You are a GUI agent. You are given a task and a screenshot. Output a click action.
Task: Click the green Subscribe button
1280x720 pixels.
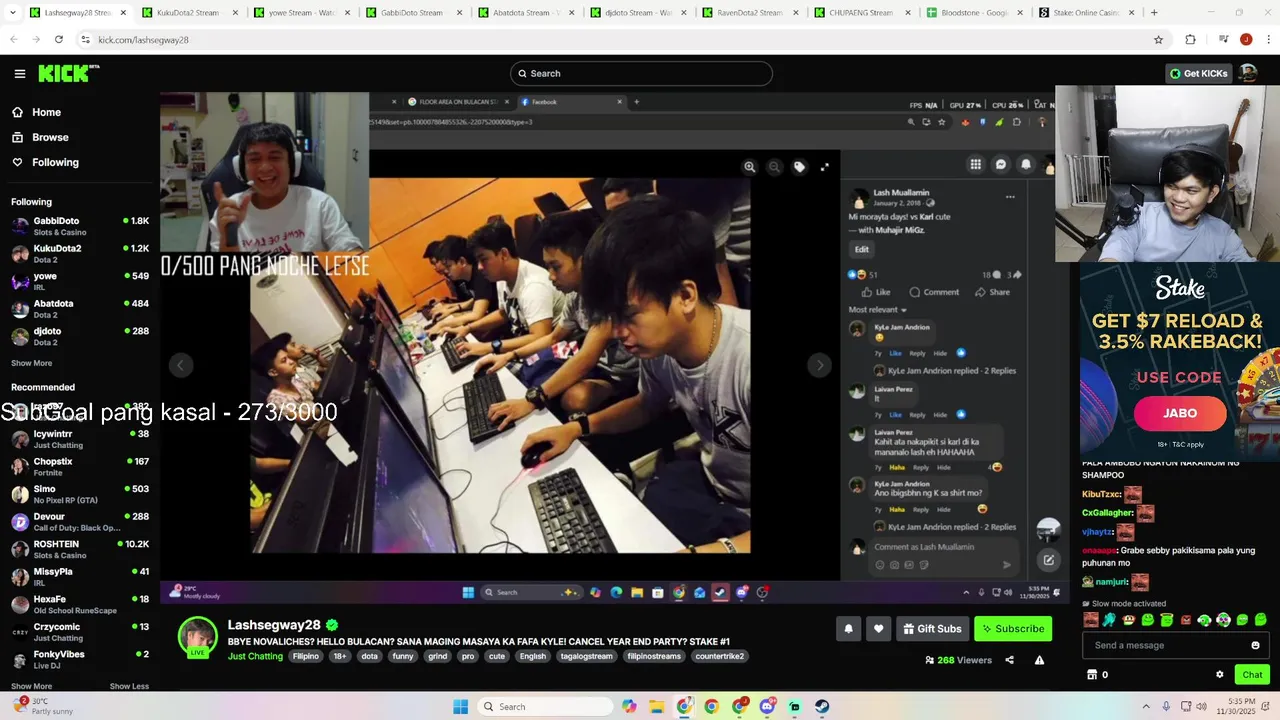point(1013,629)
